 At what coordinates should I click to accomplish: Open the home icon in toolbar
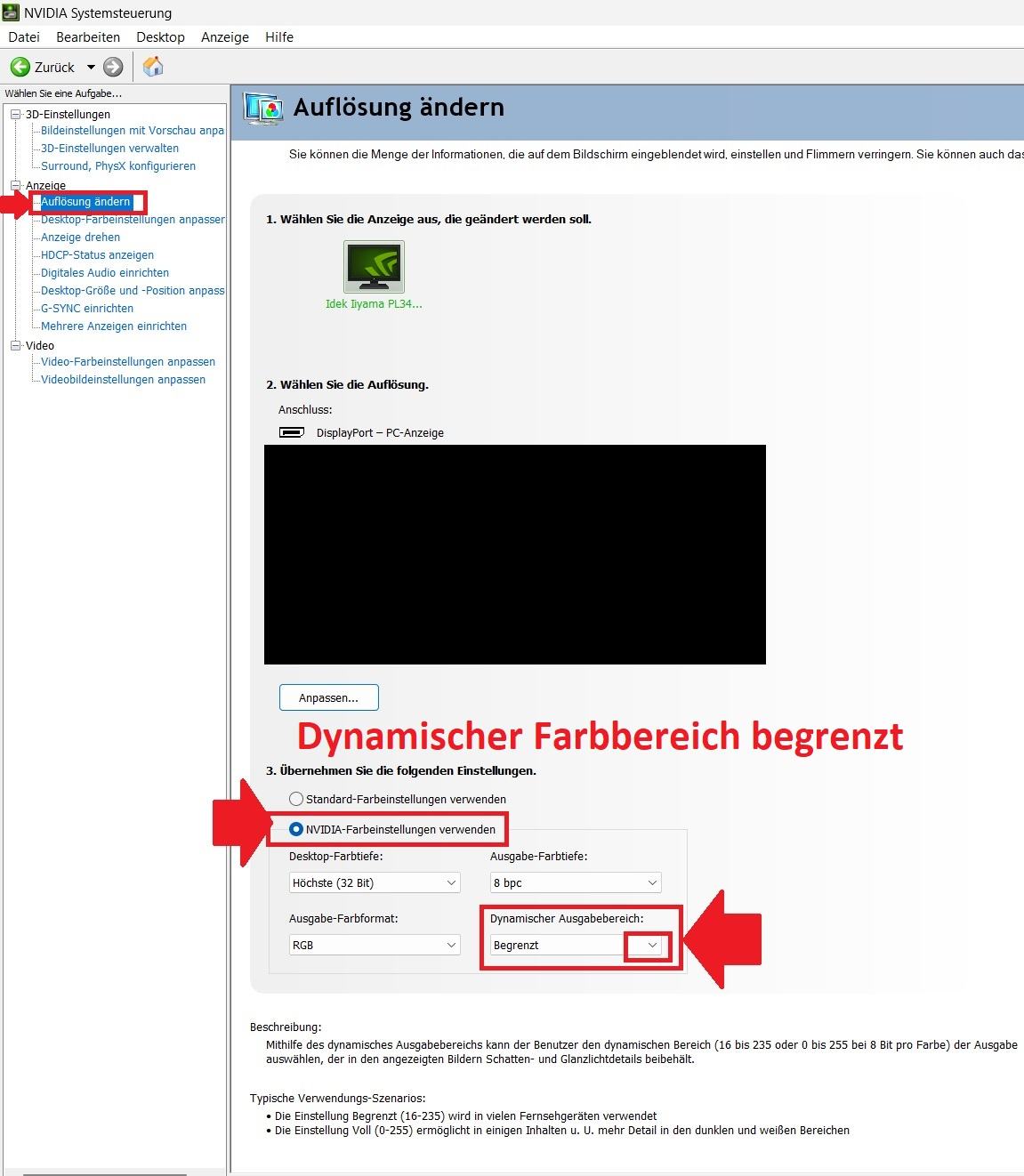tap(153, 67)
